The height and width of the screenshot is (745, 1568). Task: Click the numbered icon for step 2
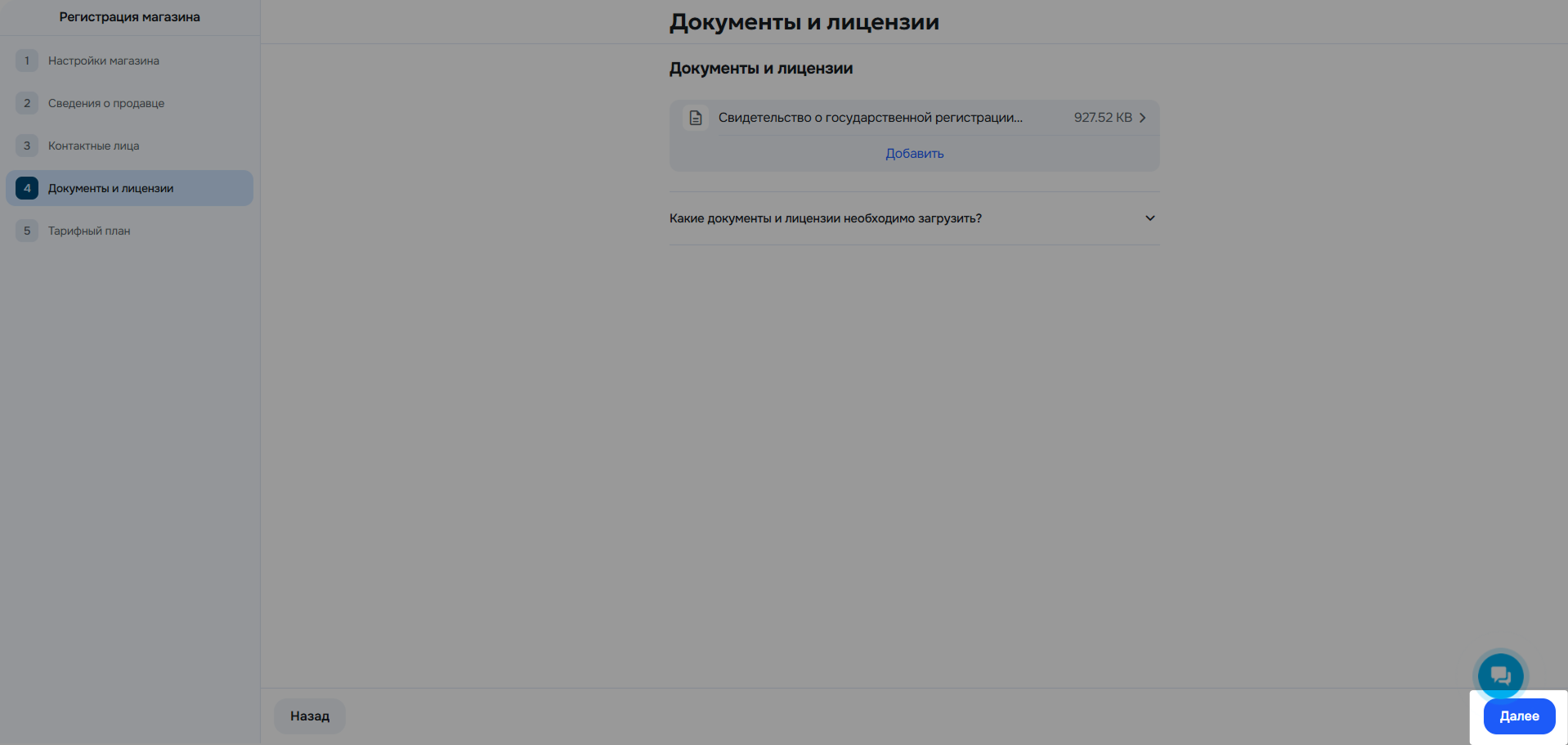pyautogui.click(x=26, y=102)
